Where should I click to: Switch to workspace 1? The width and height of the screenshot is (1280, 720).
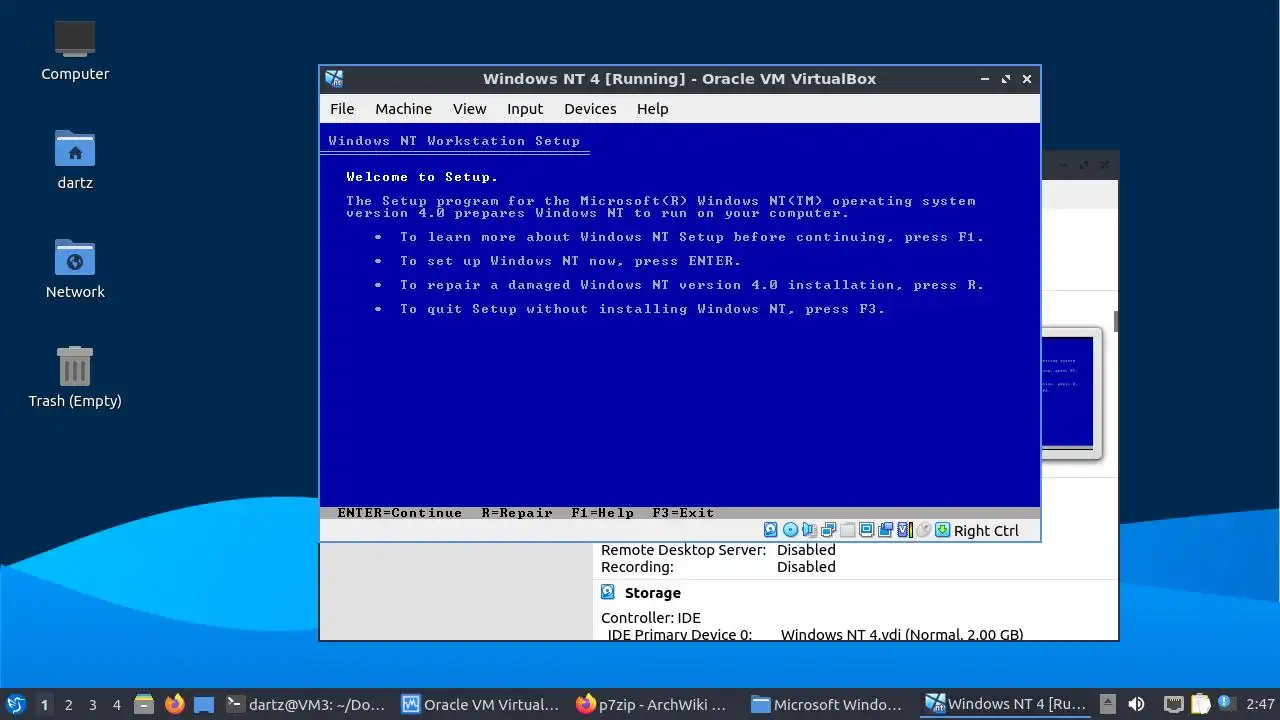coord(44,704)
